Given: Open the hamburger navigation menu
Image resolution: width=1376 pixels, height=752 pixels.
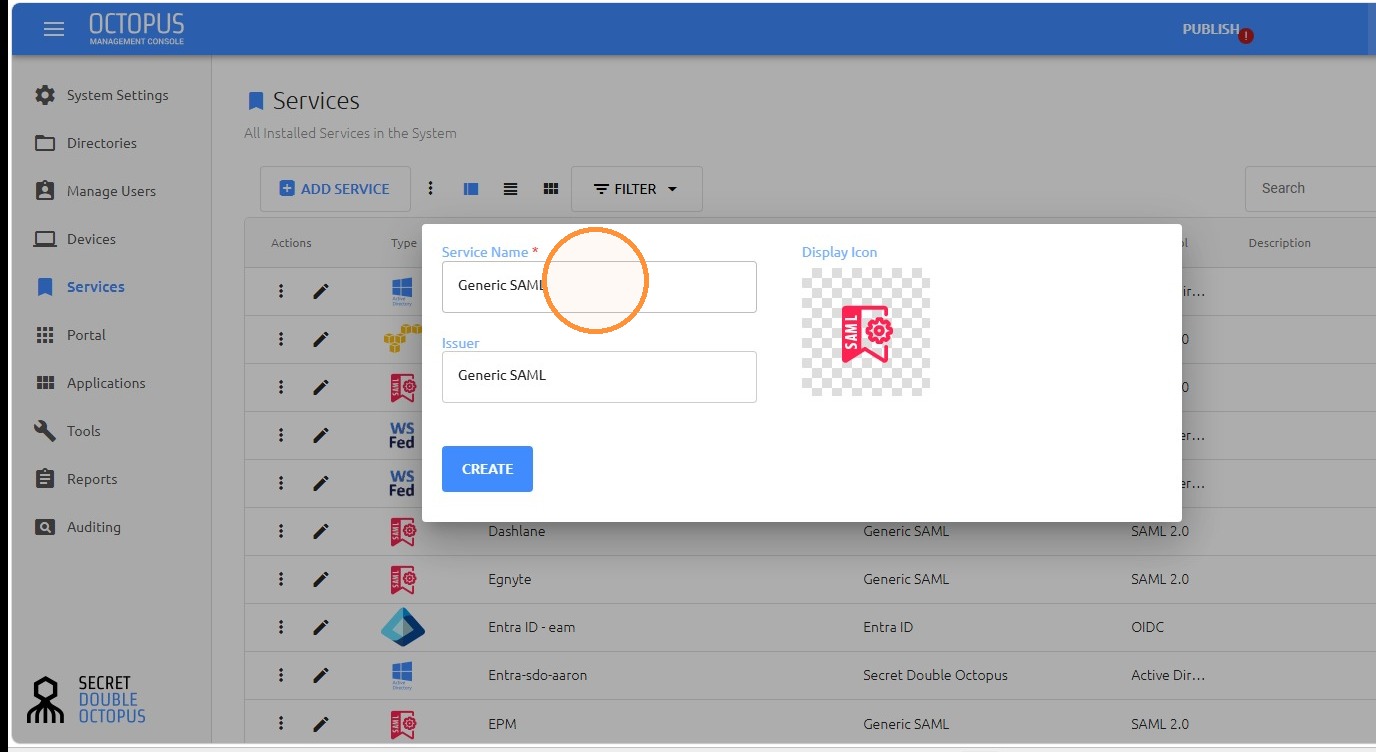Looking at the screenshot, I should [54, 29].
